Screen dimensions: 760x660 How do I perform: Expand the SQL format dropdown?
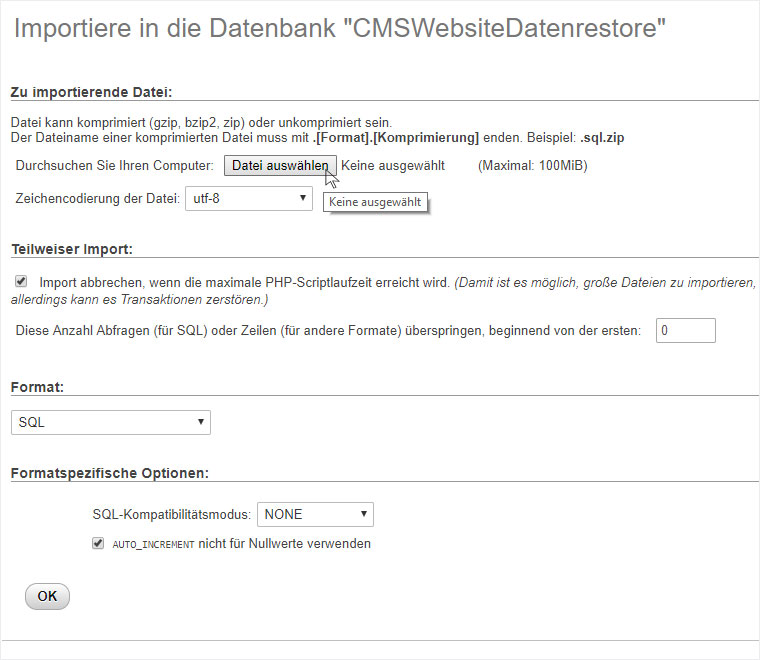click(x=111, y=422)
